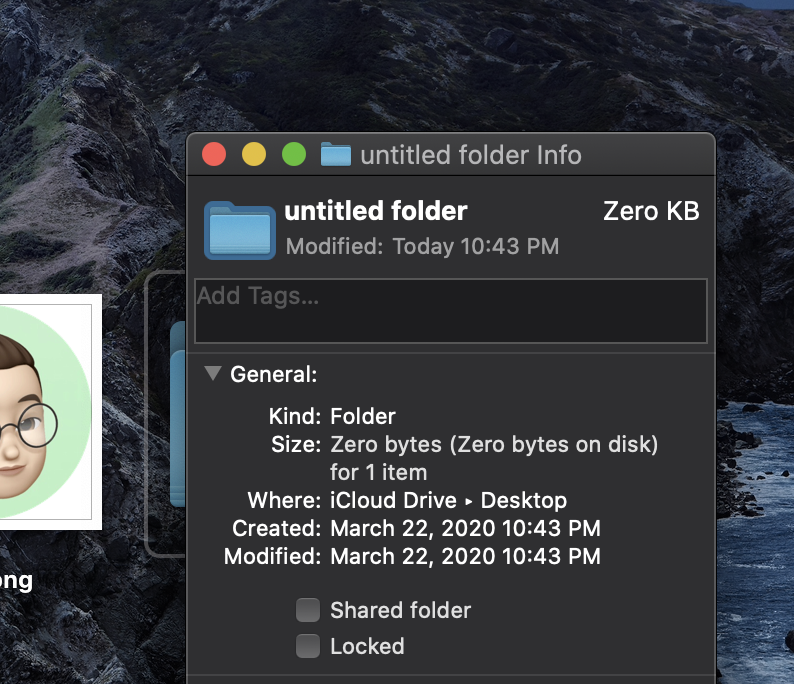Close the untitled folder Info window
Screen dimensions: 794x684
coord(214,154)
